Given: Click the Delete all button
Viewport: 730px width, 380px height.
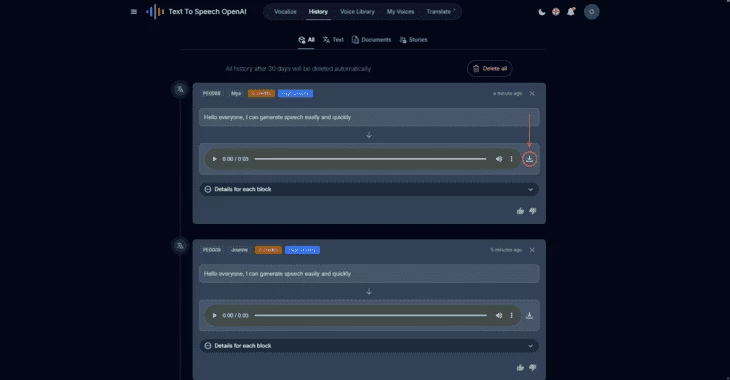Looking at the screenshot, I should [489, 68].
